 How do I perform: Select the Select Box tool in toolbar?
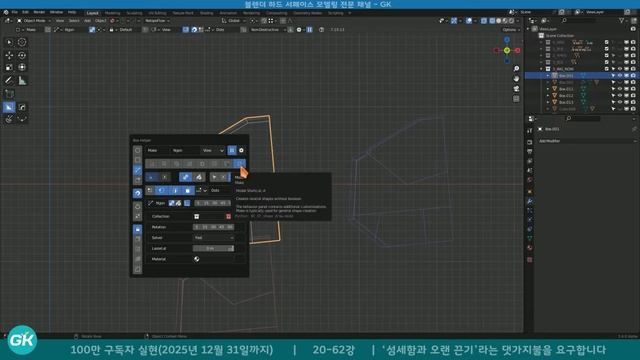click(x=9, y=42)
